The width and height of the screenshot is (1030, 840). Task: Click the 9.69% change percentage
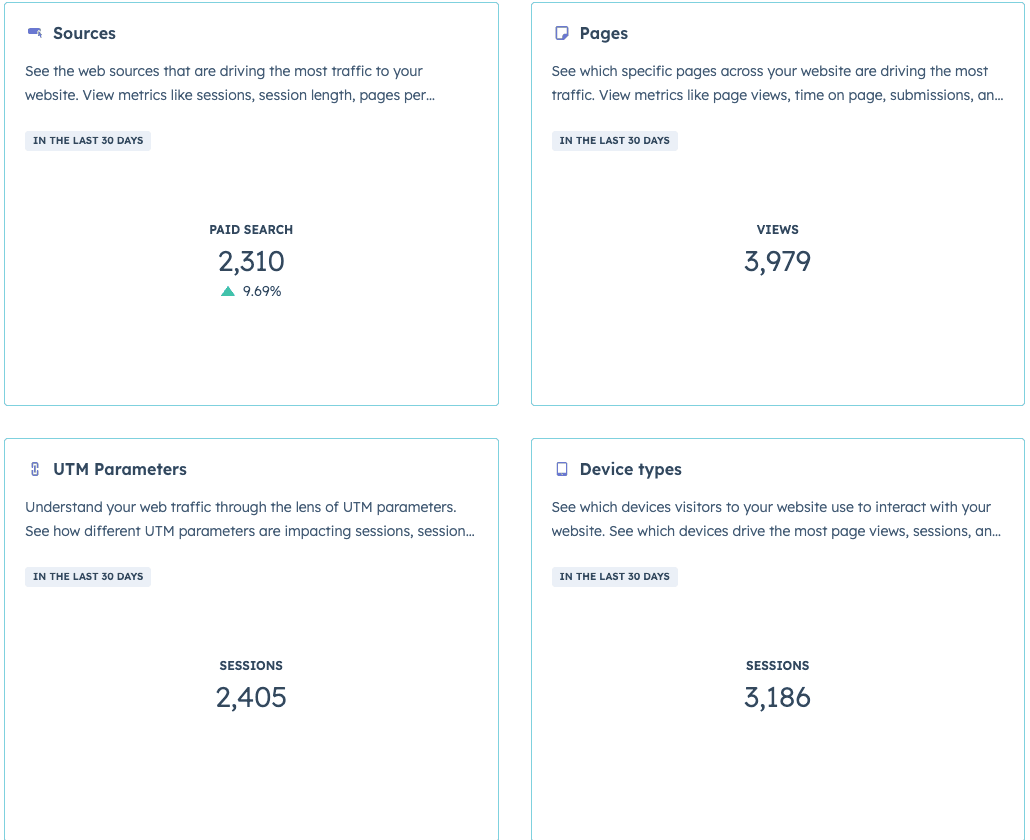click(x=262, y=291)
